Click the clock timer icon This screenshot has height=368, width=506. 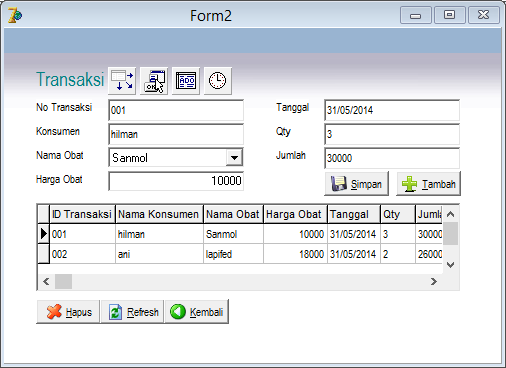pos(218,81)
